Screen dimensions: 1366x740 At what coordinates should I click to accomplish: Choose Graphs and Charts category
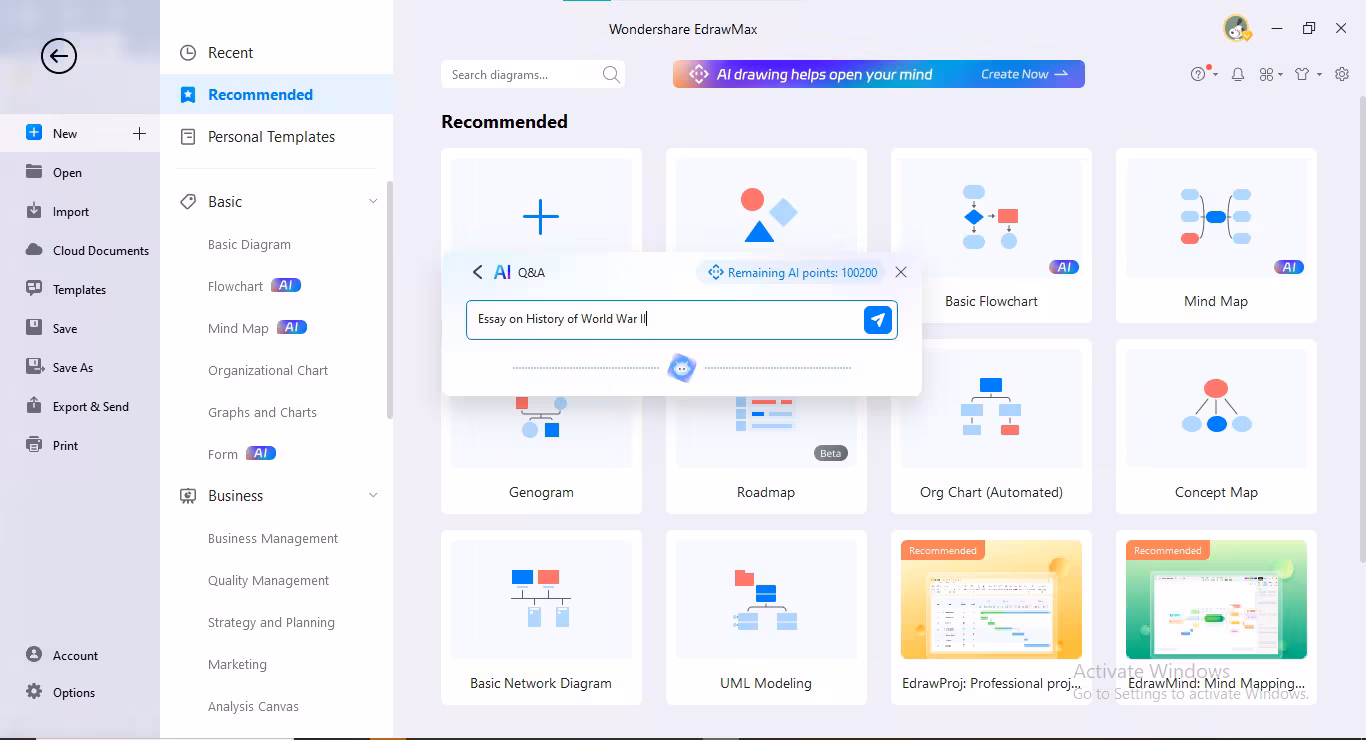[262, 412]
